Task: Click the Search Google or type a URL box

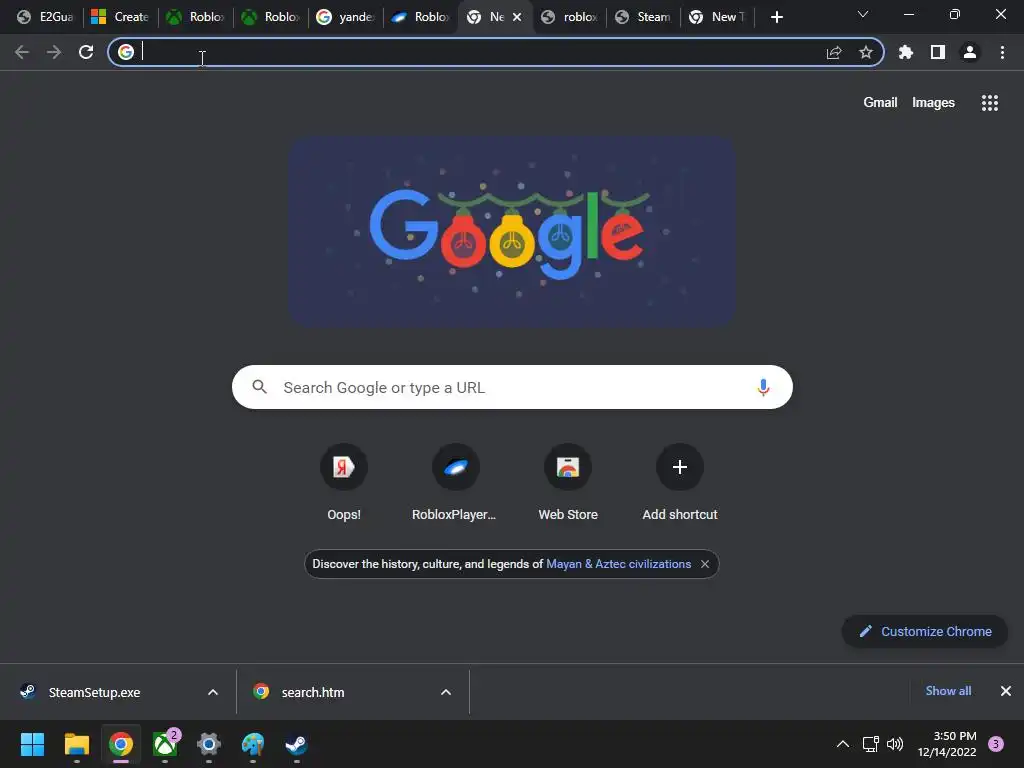Action: click(x=512, y=387)
